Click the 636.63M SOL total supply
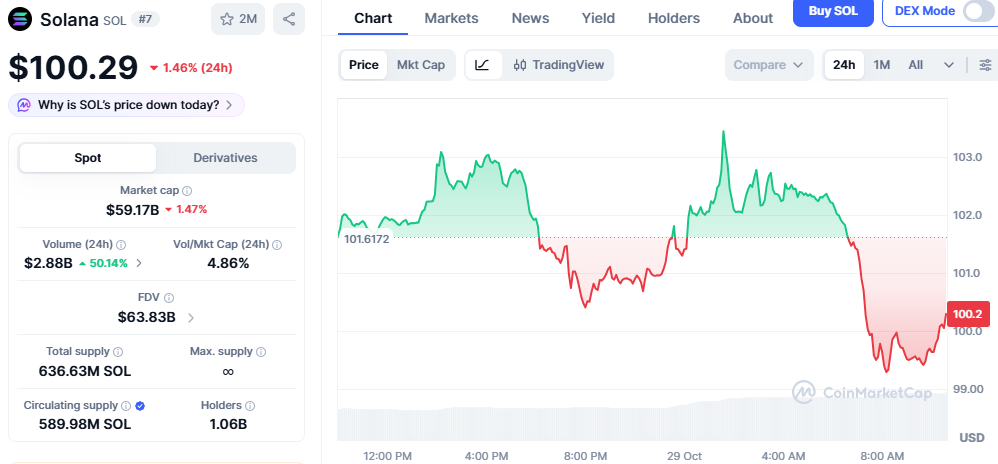The height and width of the screenshot is (464, 998). point(85,370)
